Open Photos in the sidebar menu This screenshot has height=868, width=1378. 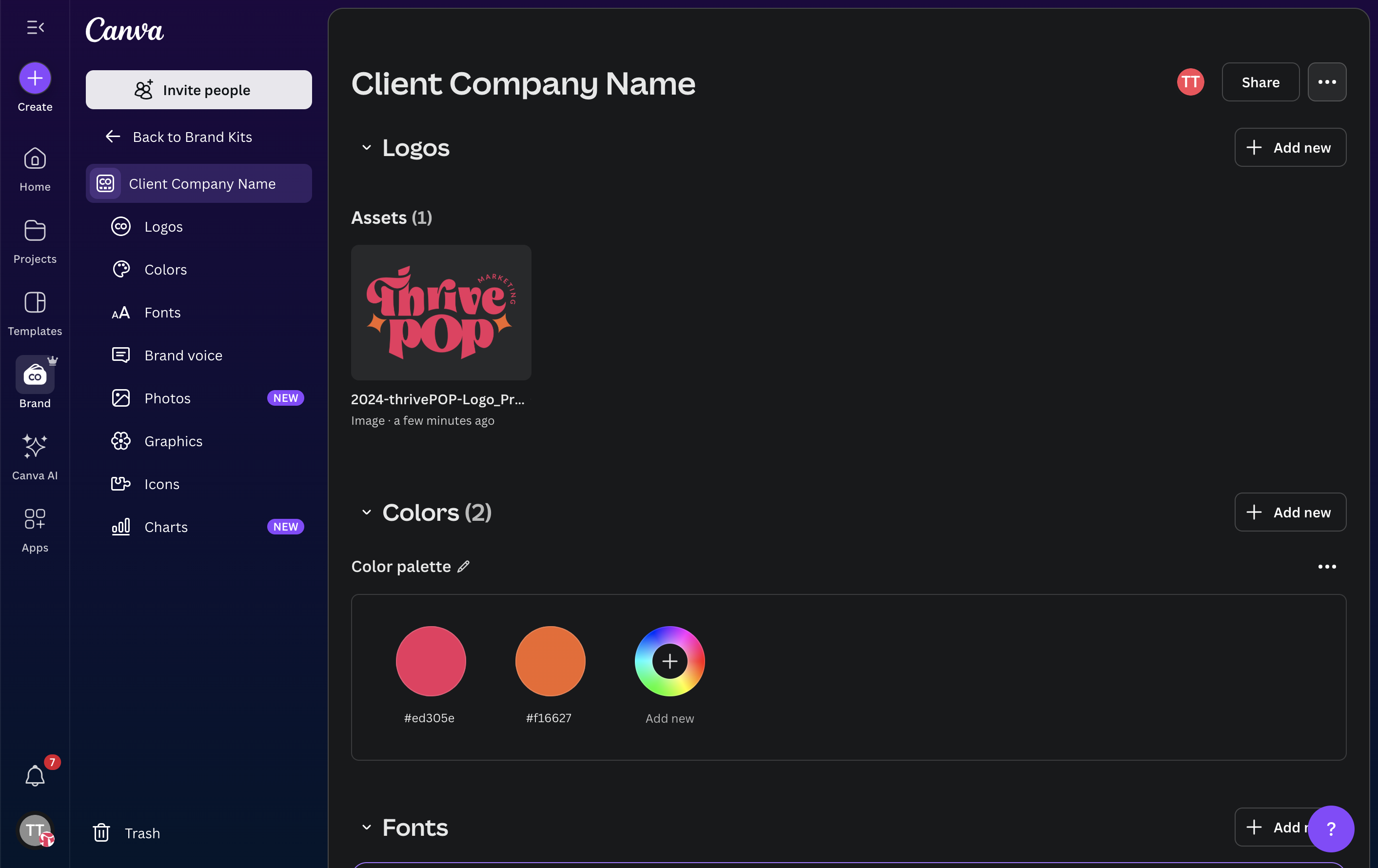(198, 398)
